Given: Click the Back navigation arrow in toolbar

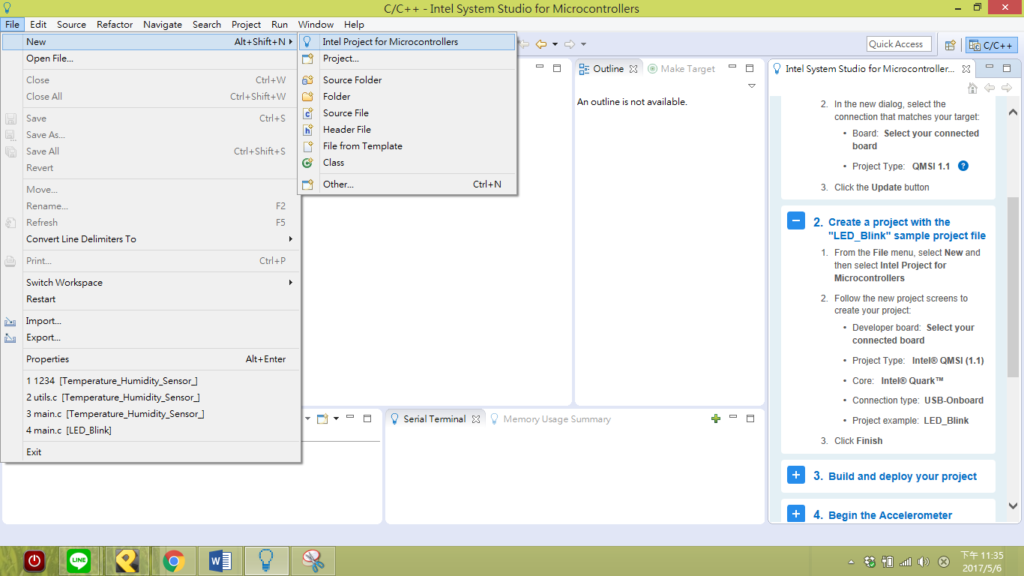Looking at the screenshot, I should point(541,44).
